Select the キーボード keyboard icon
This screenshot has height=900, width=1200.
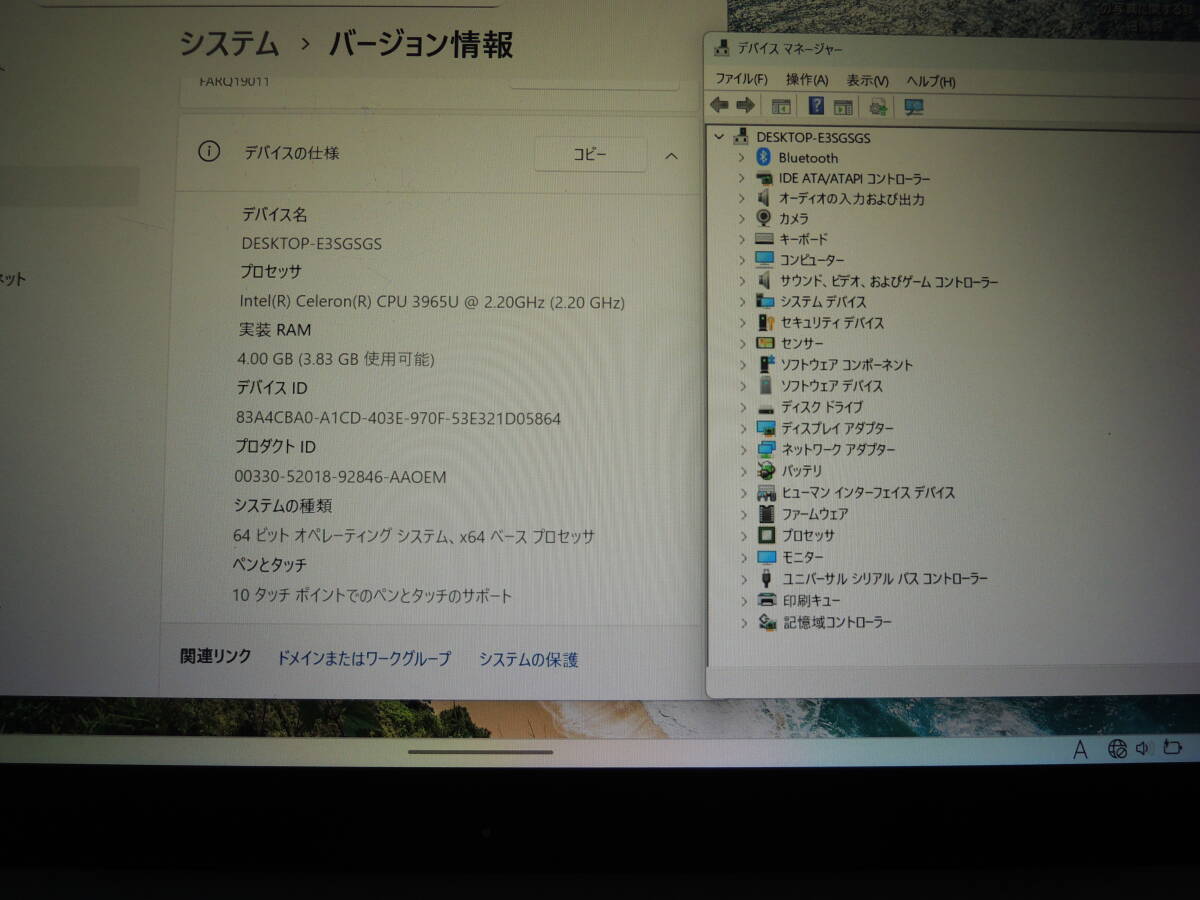click(764, 239)
